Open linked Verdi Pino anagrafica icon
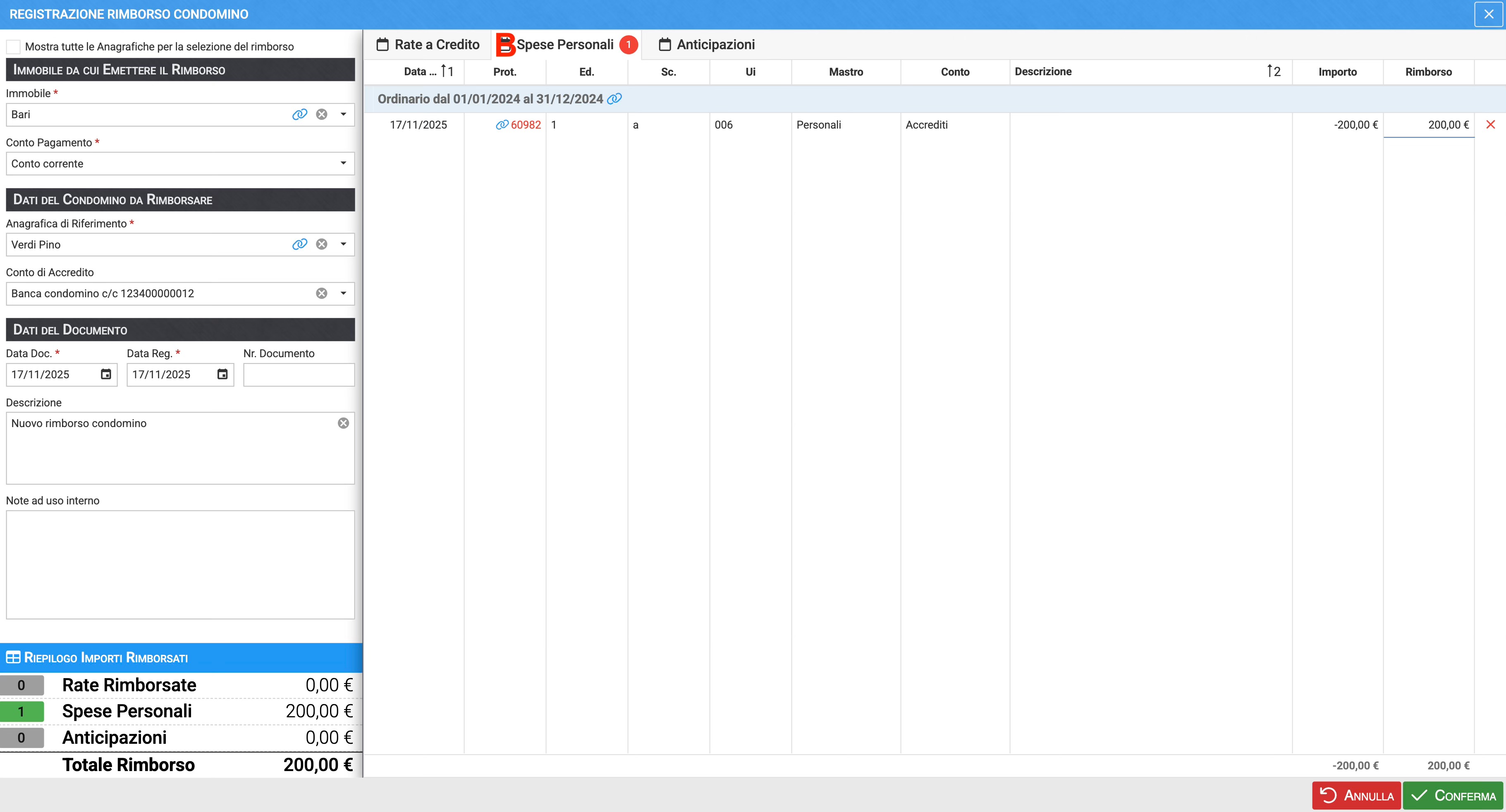The width and height of the screenshot is (1506, 812). click(299, 244)
